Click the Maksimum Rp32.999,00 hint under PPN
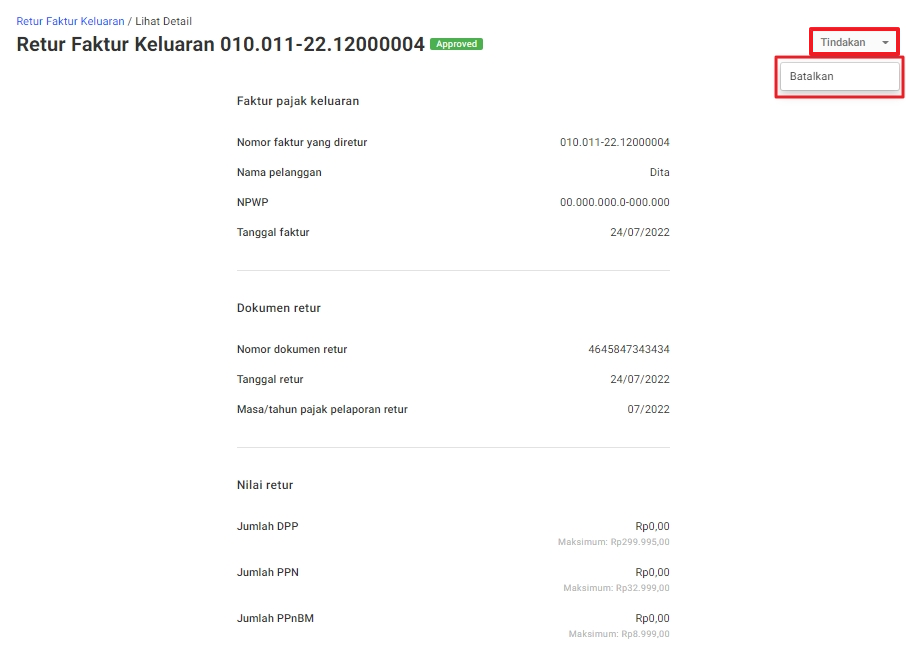Screen dimensions: 906x656 (616, 588)
